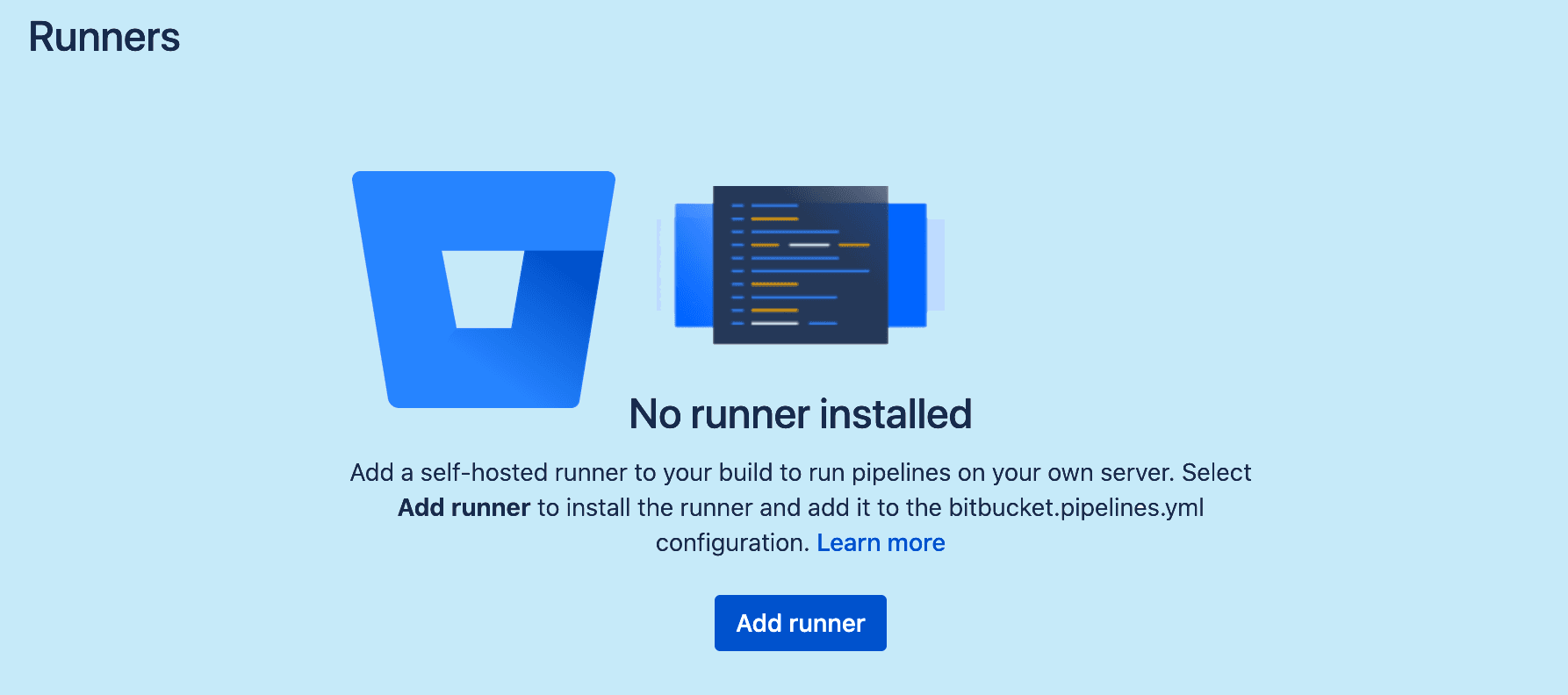Viewport: 1568px width, 695px height.
Task: Click the word configuration before Learn more
Action: pos(731,543)
